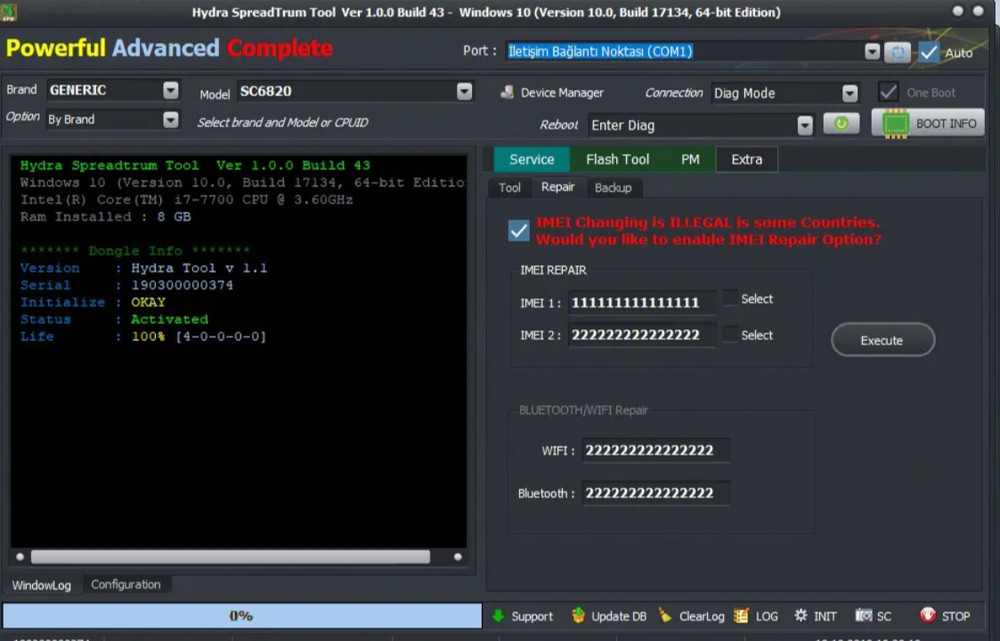The width and height of the screenshot is (1000, 641).
Task: Switch to the Flash Tool tab
Action: pos(616,159)
